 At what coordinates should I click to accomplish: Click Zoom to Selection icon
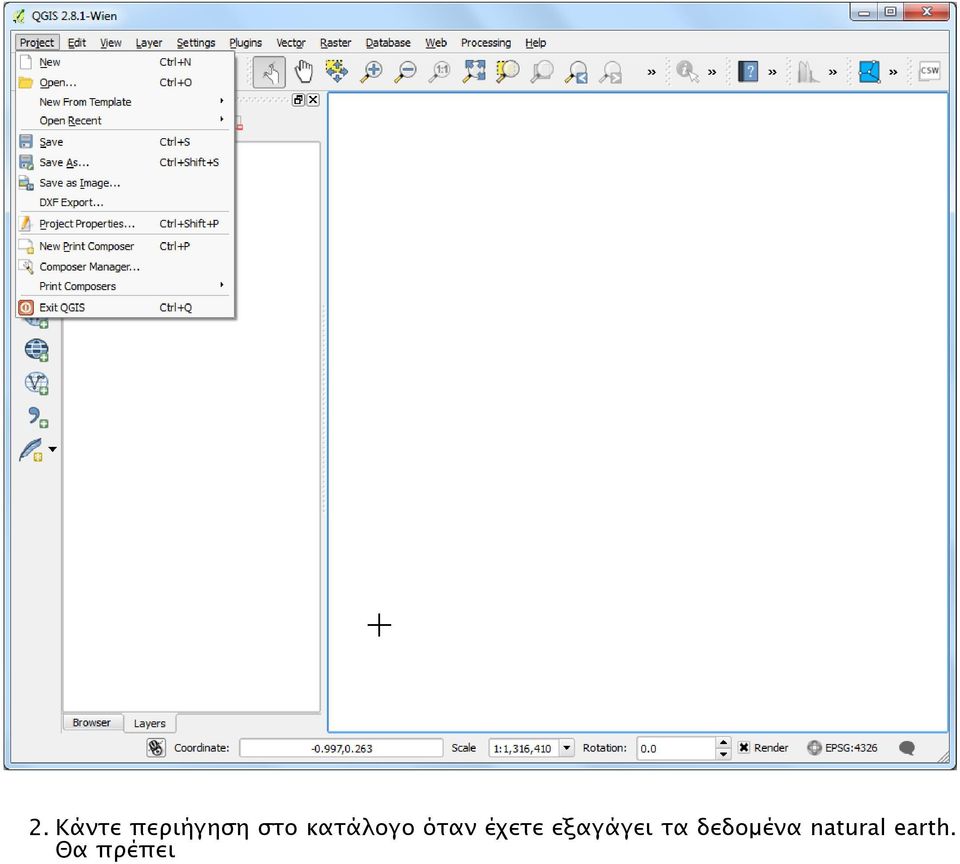point(508,72)
